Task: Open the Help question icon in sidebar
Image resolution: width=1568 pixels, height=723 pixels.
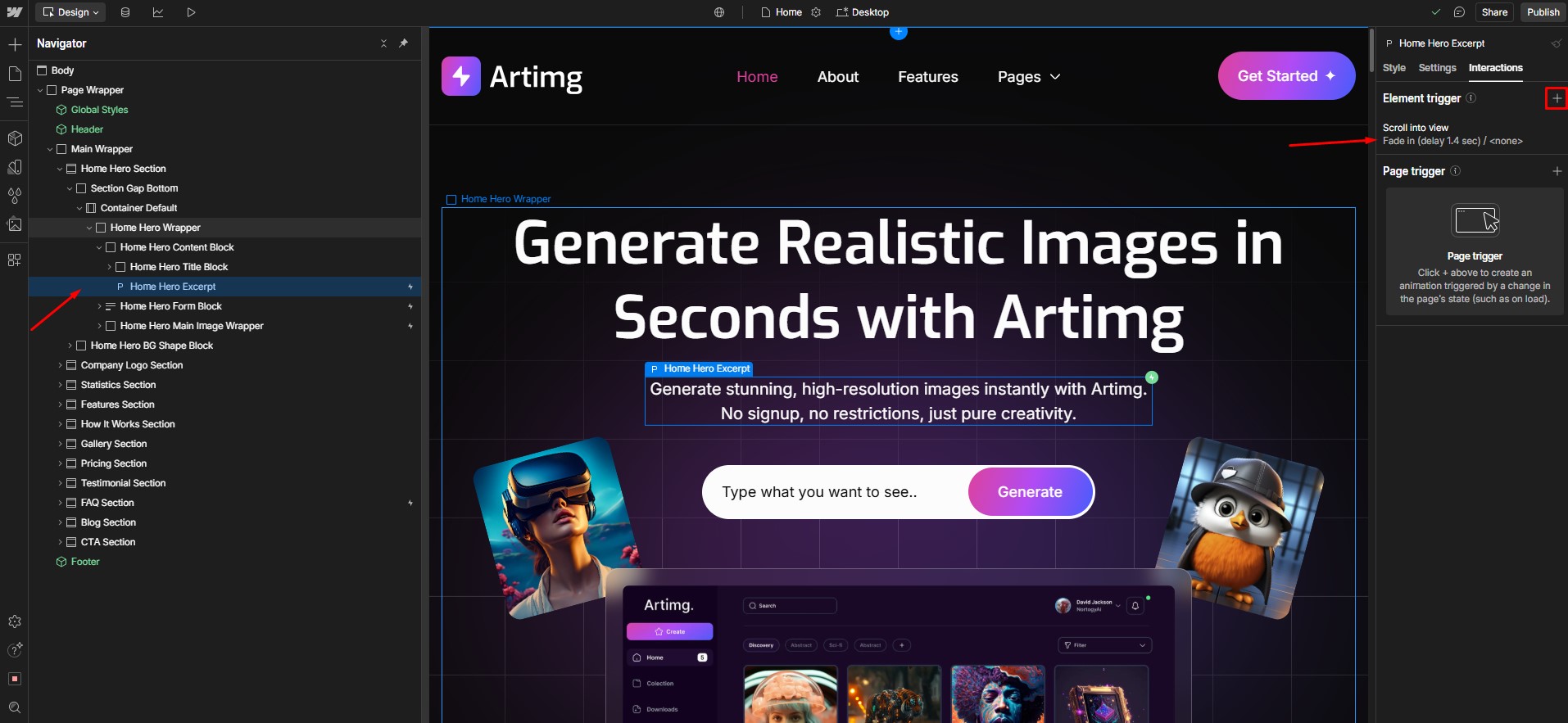Action: pyautogui.click(x=15, y=650)
